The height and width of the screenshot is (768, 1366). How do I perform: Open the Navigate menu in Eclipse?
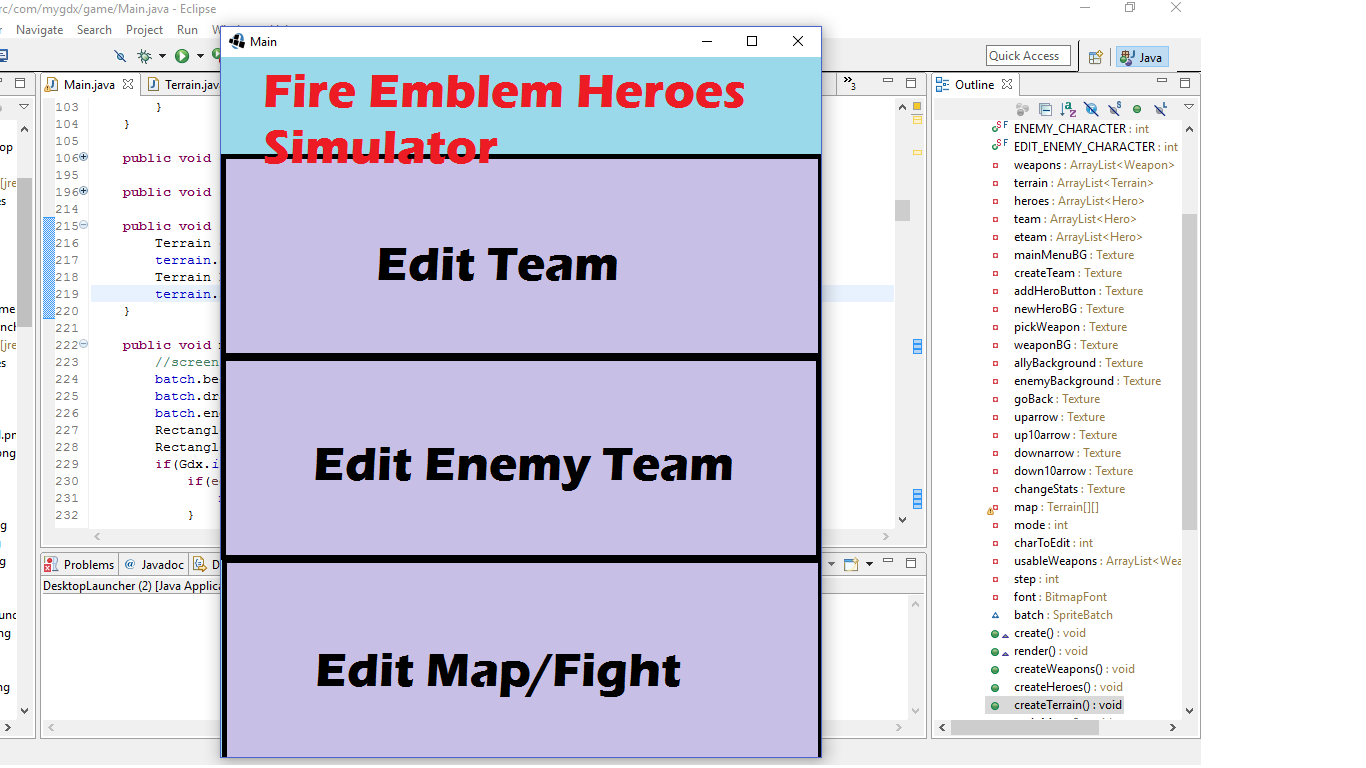(39, 30)
